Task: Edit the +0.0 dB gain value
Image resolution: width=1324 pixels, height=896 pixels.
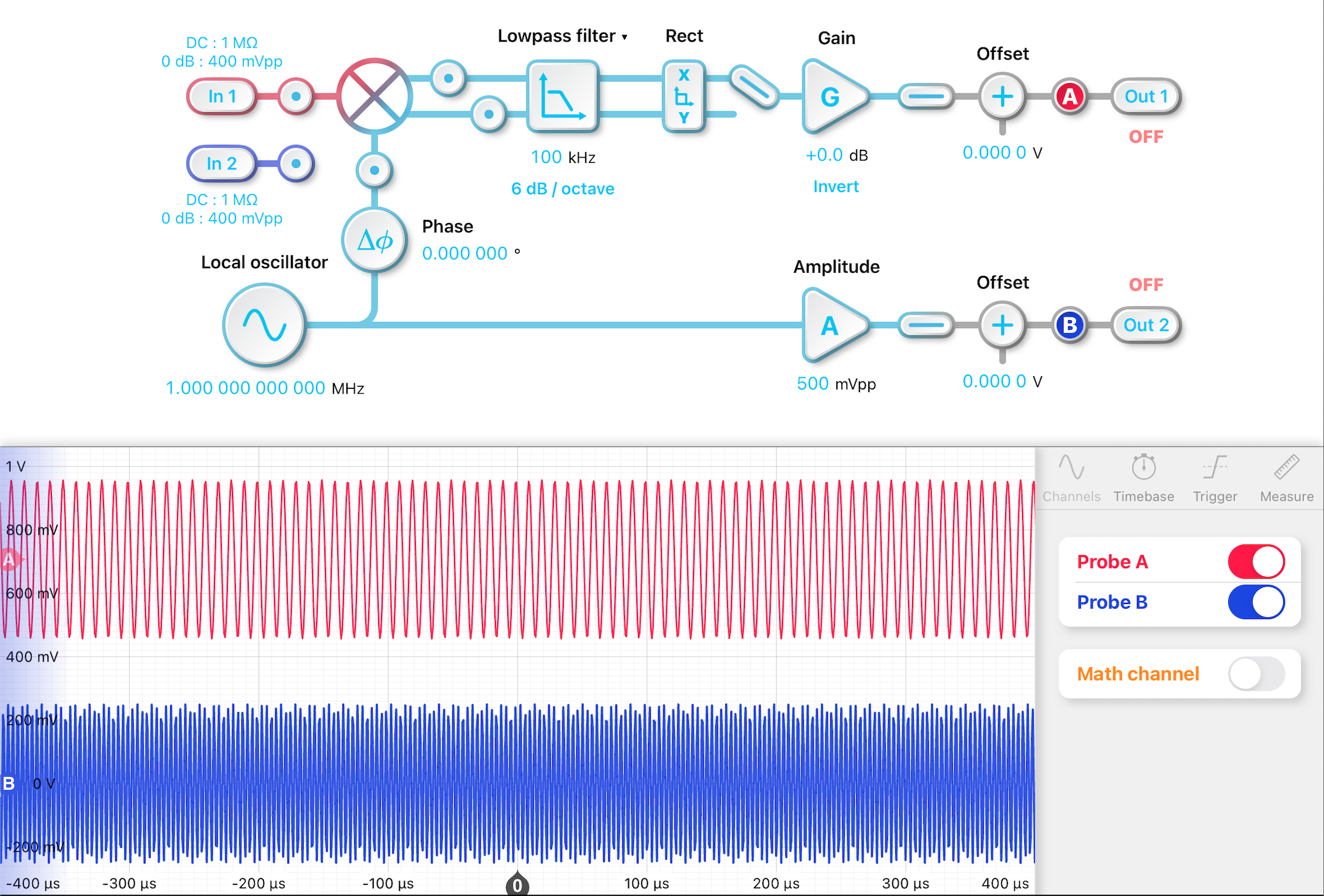Action: [x=824, y=155]
